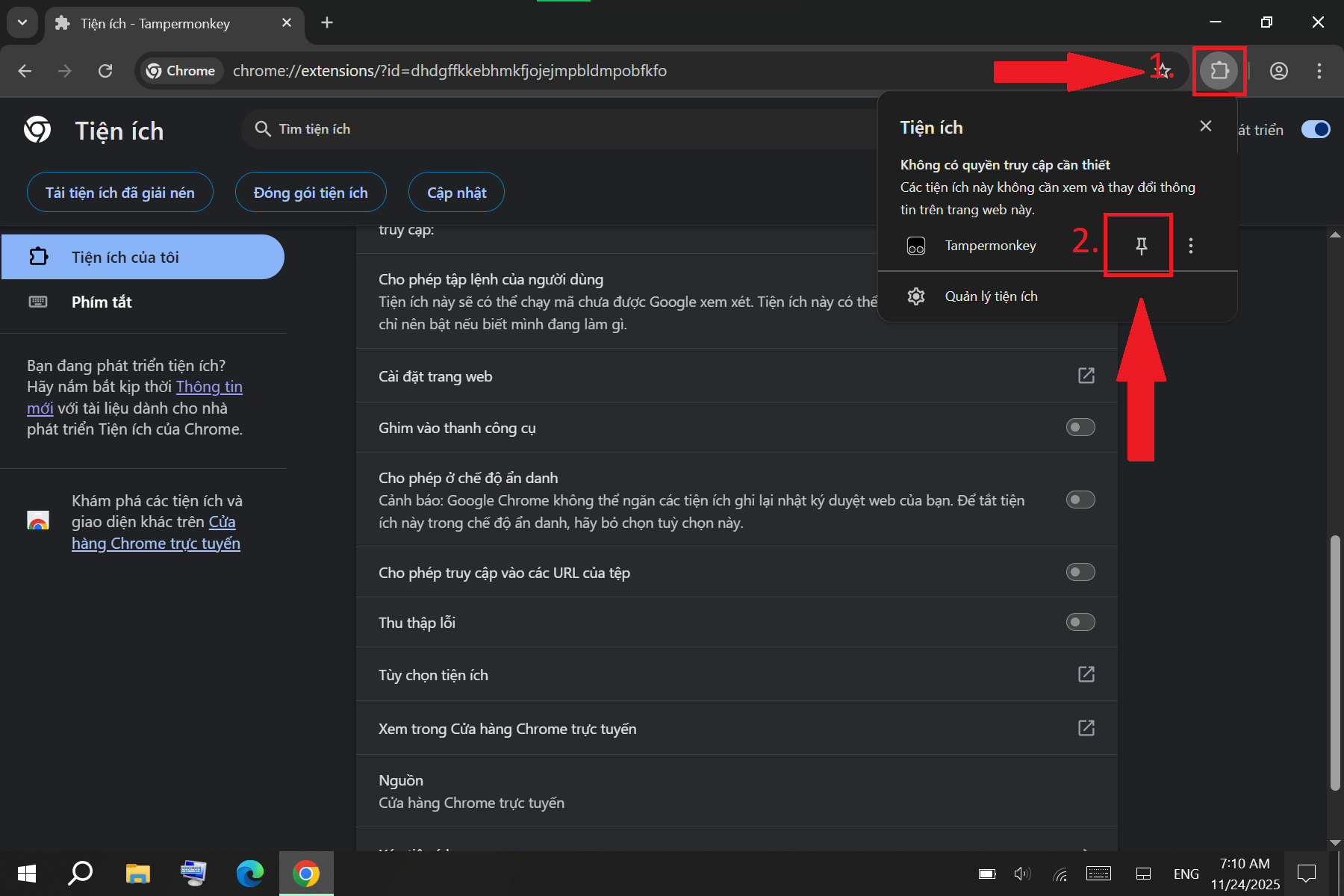This screenshot has width=1344, height=896.
Task: Open Tampermonkey's three-dot options menu
Action: point(1190,245)
